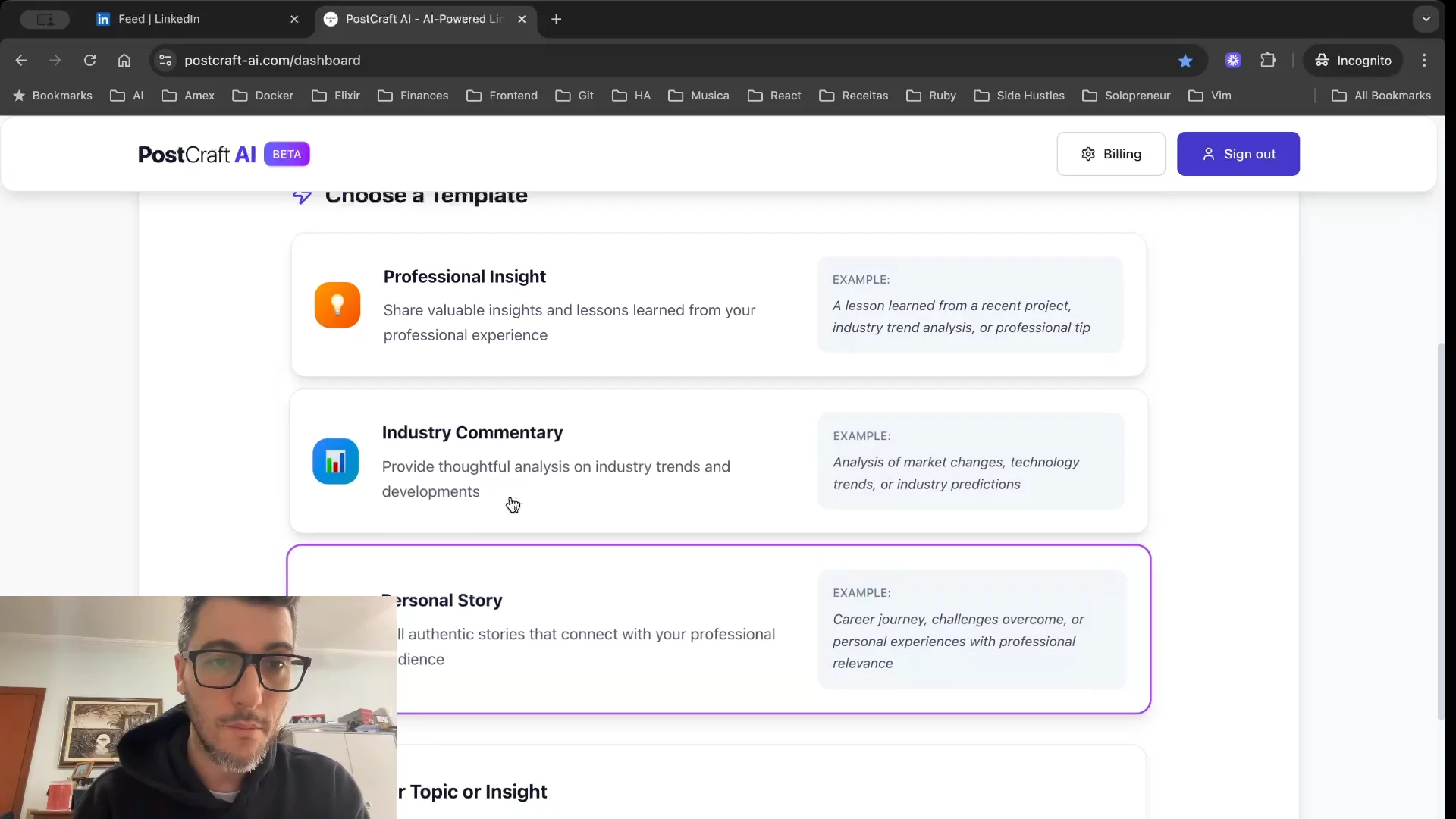This screenshot has width=1456, height=819.
Task: Click the blue bar-chart Industry Commentary icon
Action: coord(335,461)
